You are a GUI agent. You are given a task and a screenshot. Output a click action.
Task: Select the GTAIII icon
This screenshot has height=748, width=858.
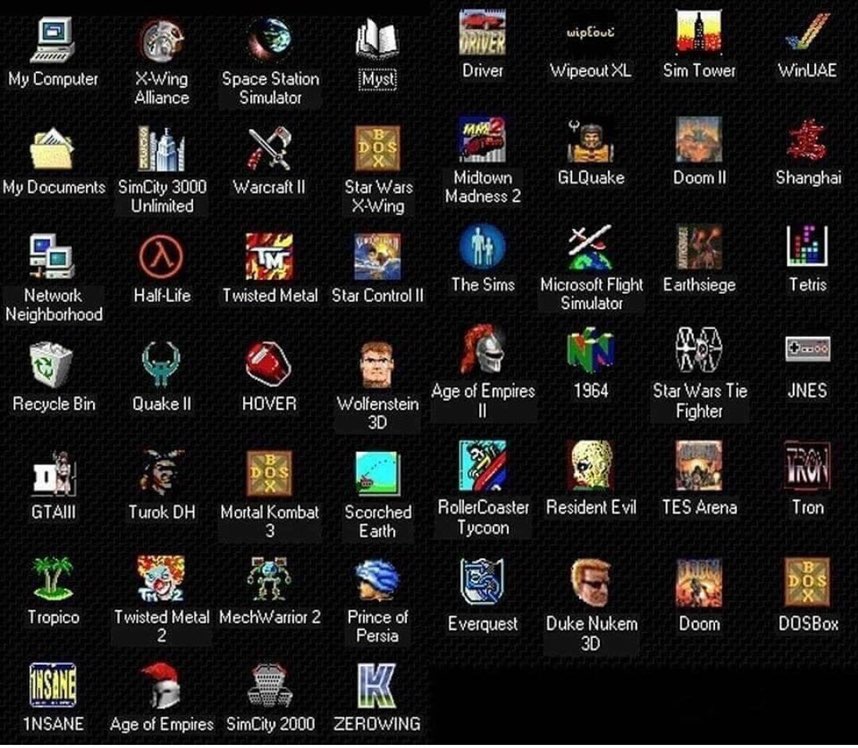[53, 472]
